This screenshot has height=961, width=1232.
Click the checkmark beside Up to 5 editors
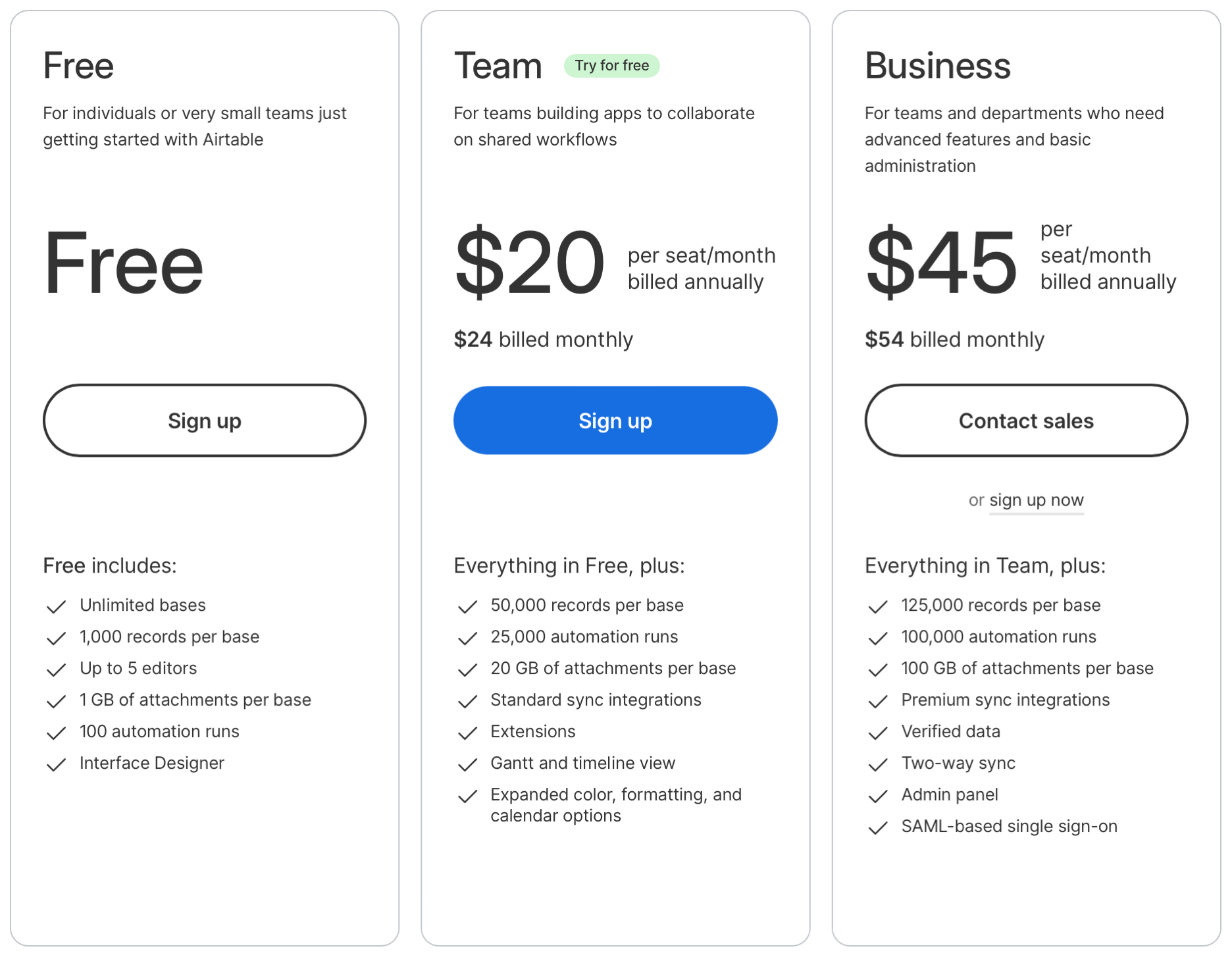click(57, 669)
